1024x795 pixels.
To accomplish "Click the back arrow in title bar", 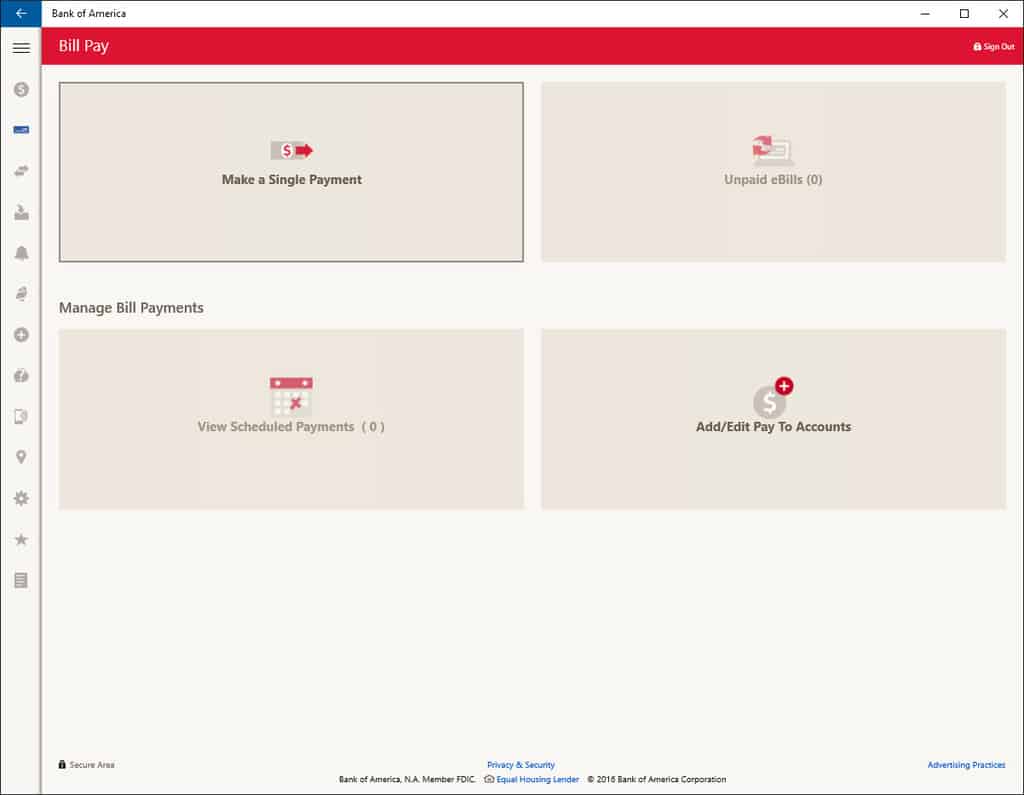I will coord(21,14).
